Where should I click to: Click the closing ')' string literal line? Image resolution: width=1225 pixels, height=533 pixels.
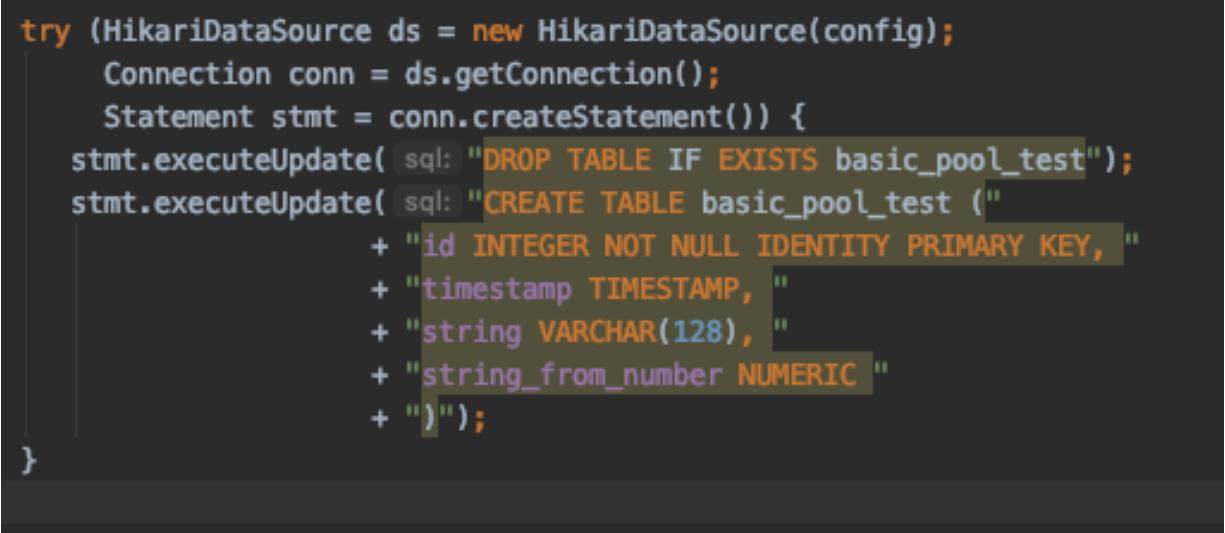[x=431, y=418]
